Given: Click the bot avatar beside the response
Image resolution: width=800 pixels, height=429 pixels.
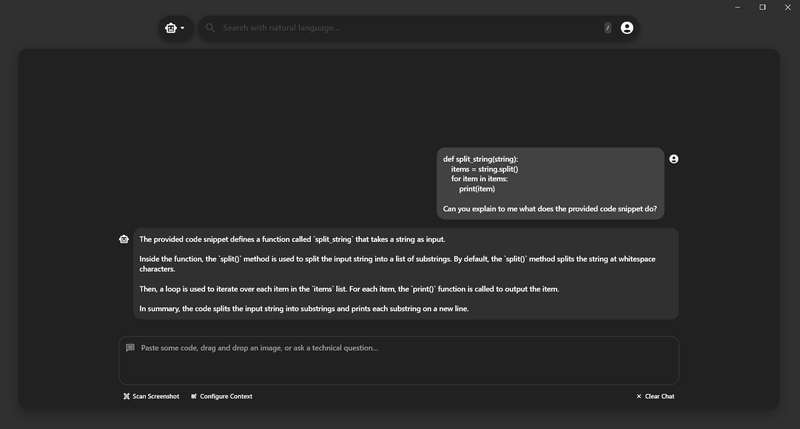Looking at the screenshot, I should tap(124, 239).
